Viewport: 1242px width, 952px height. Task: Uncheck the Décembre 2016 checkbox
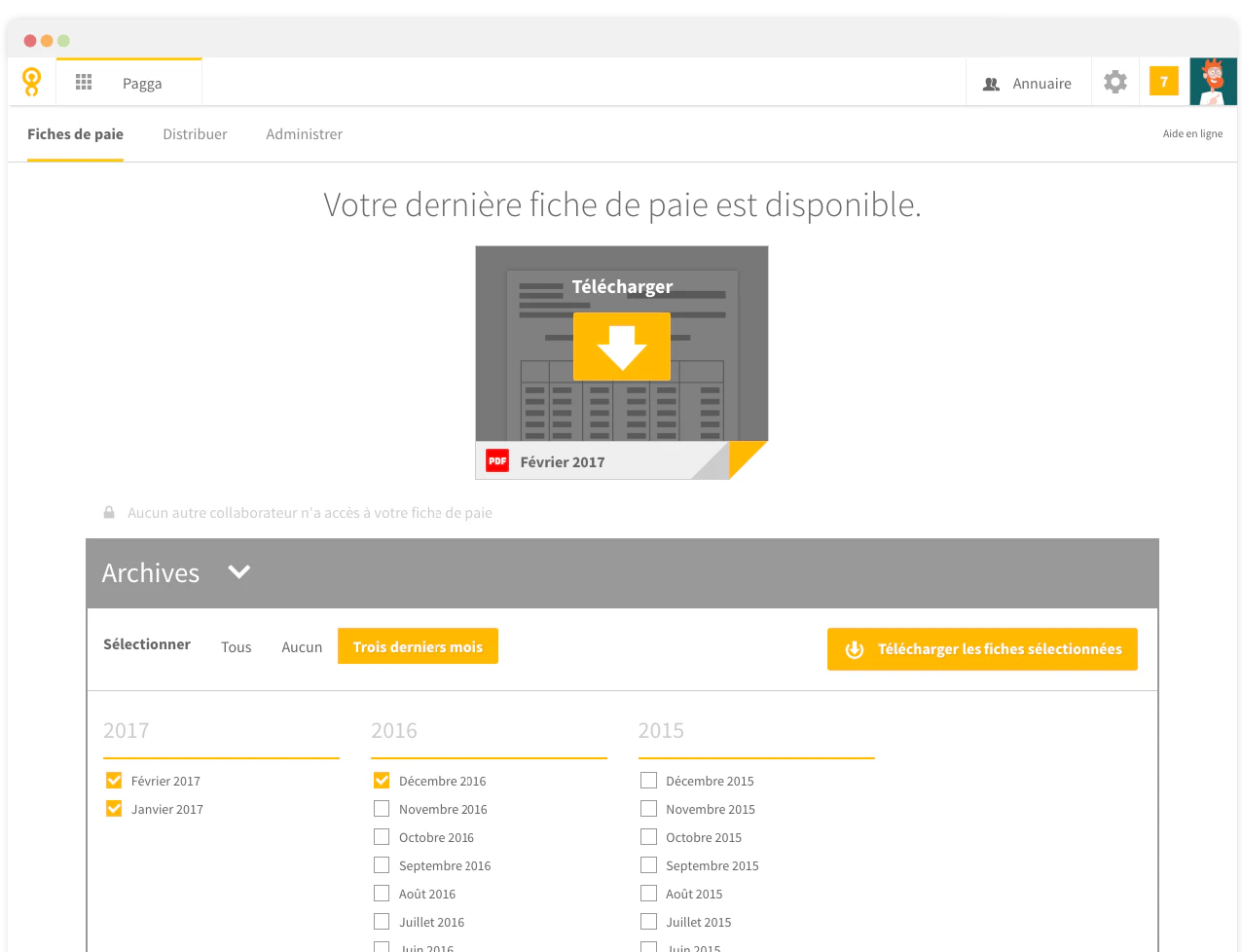click(x=382, y=781)
